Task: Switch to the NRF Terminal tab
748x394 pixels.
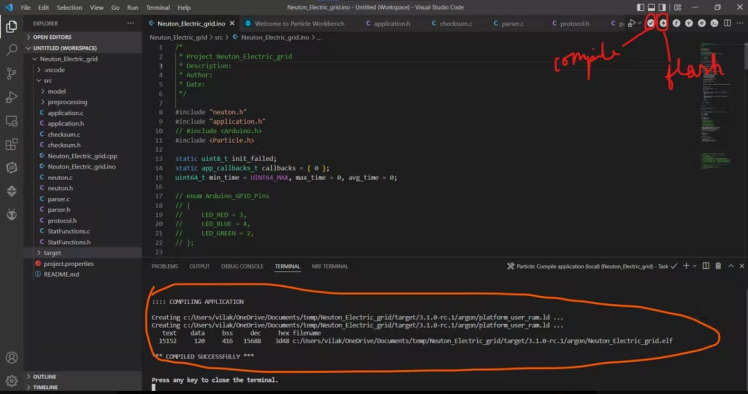Action: pyautogui.click(x=330, y=266)
